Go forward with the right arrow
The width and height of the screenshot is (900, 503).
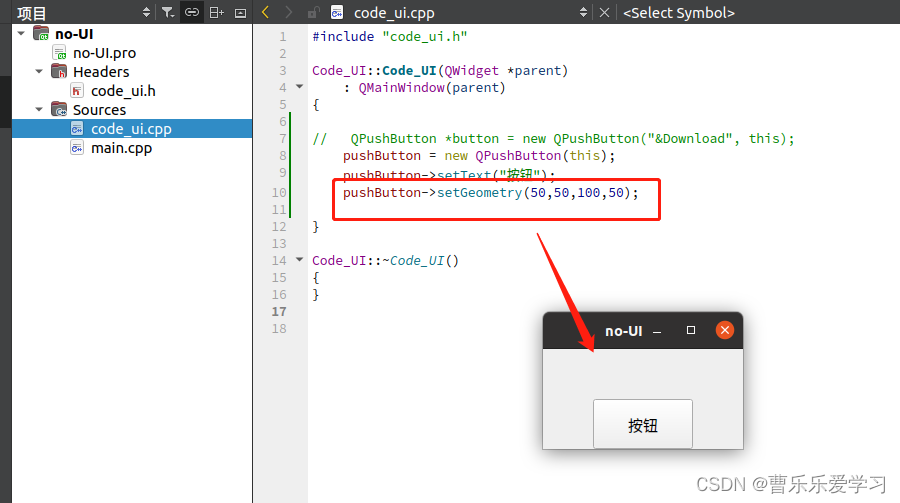pos(289,13)
